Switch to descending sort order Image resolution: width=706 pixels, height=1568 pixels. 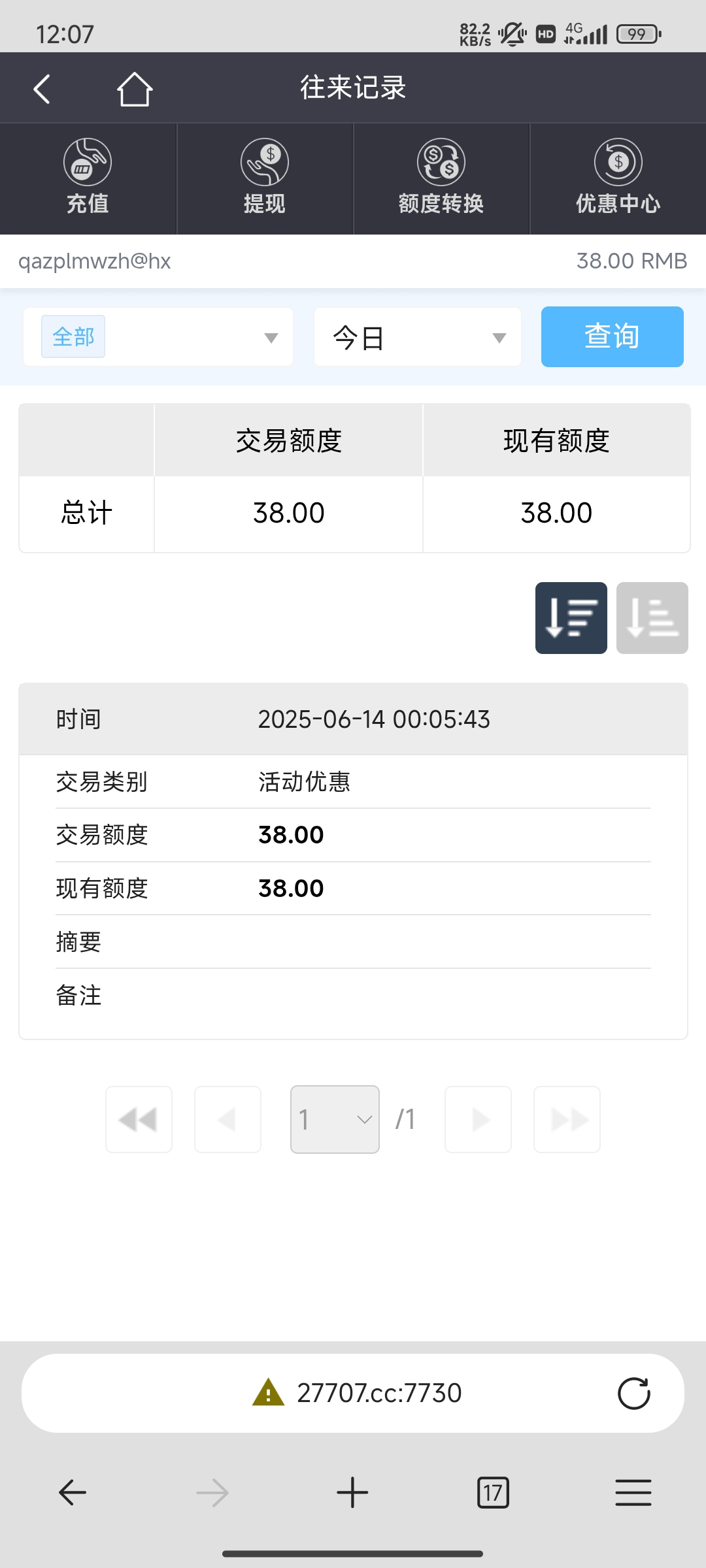coord(571,618)
